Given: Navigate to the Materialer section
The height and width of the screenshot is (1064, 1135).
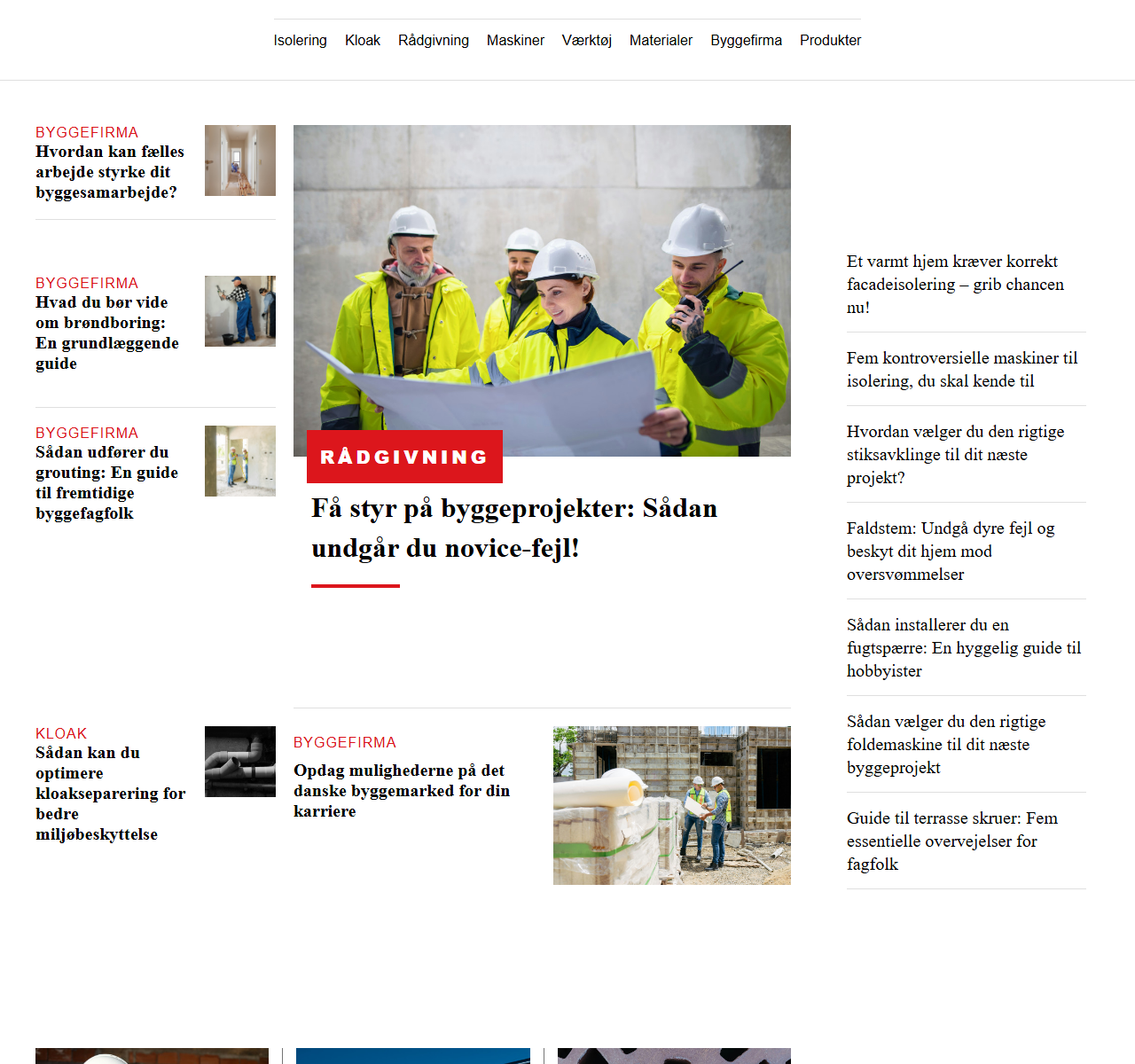Looking at the screenshot, I should click(661, 40).
